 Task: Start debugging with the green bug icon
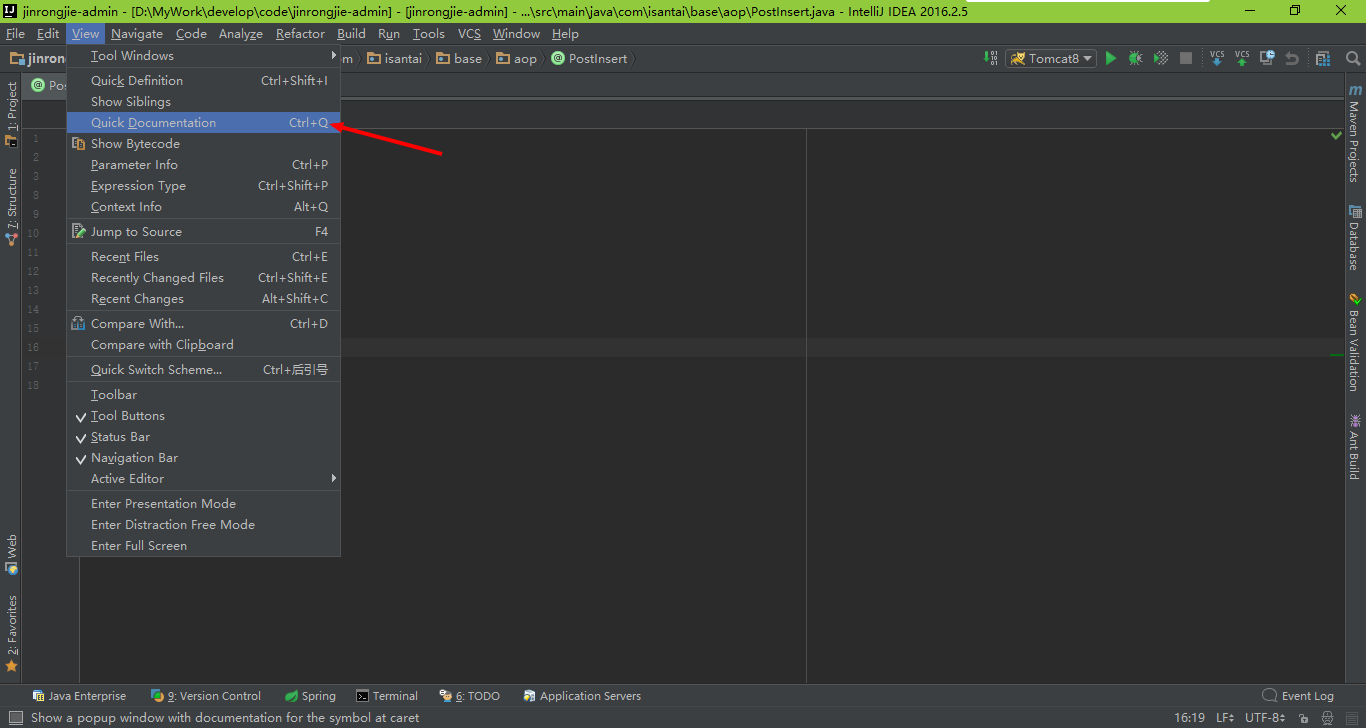click(1136, 59)
